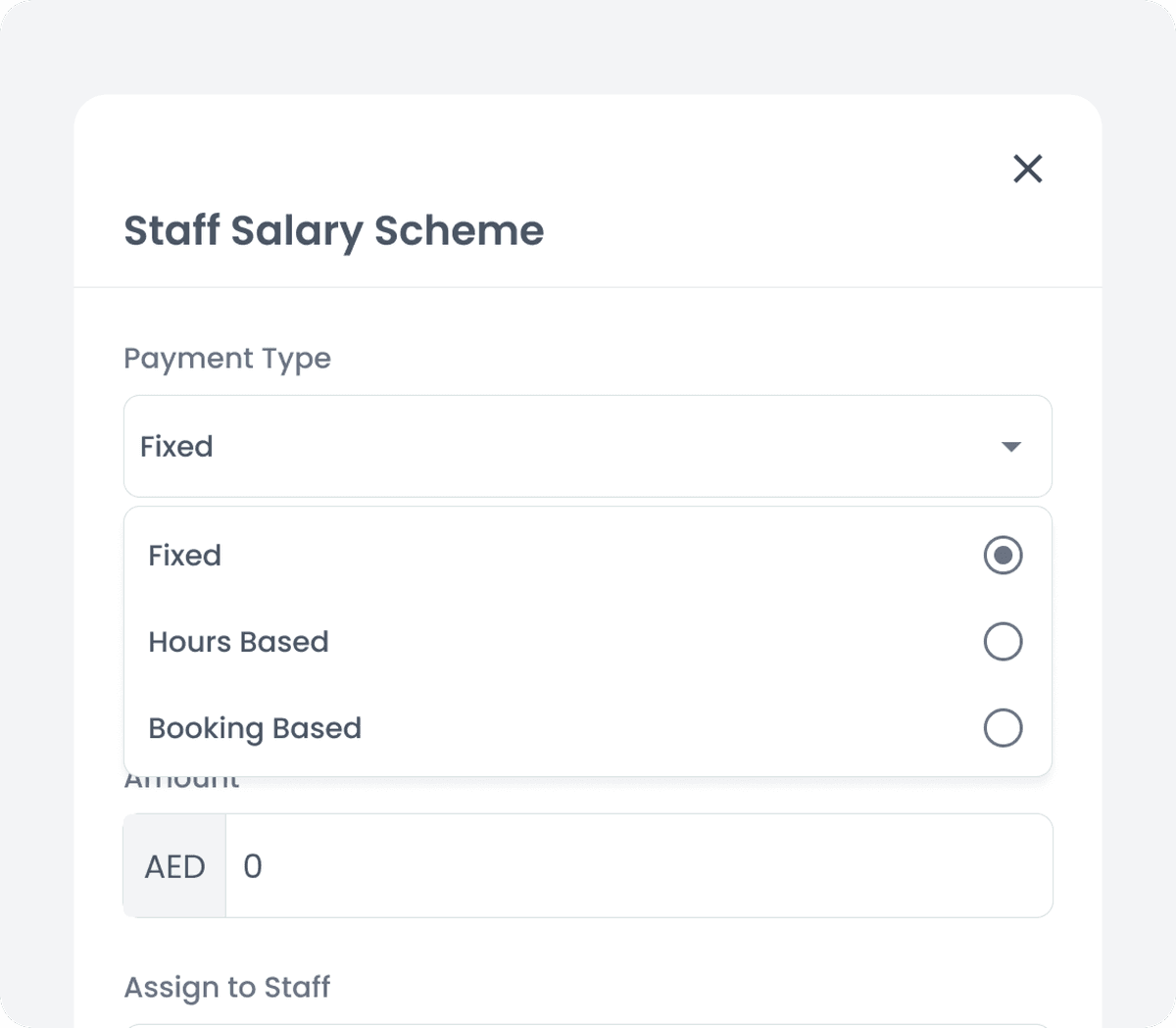Screen dimensions: 1176x1028
Task: Click the selected Fixed option indicator
Action: (1002, 555)
